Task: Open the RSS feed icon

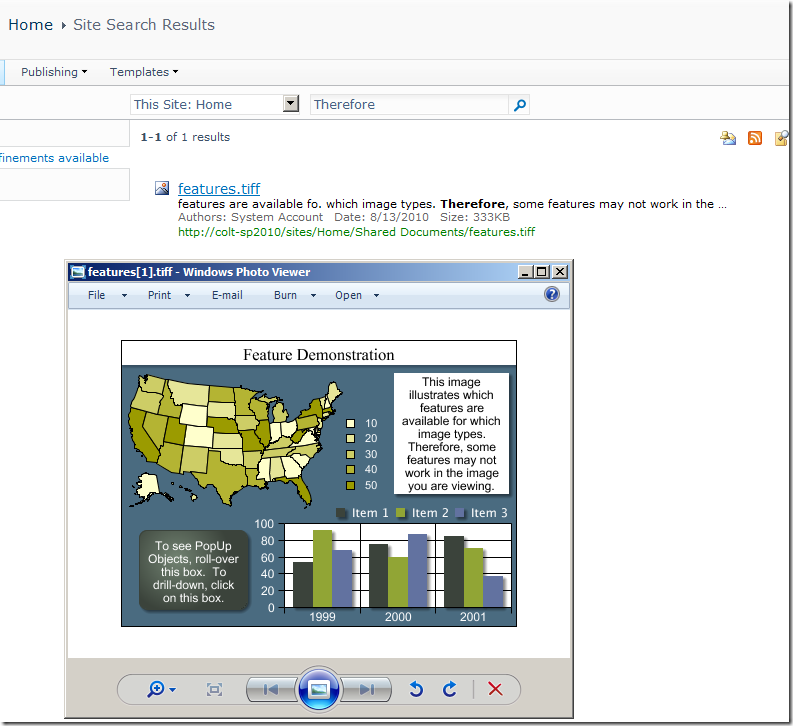Action: point(755,138)
